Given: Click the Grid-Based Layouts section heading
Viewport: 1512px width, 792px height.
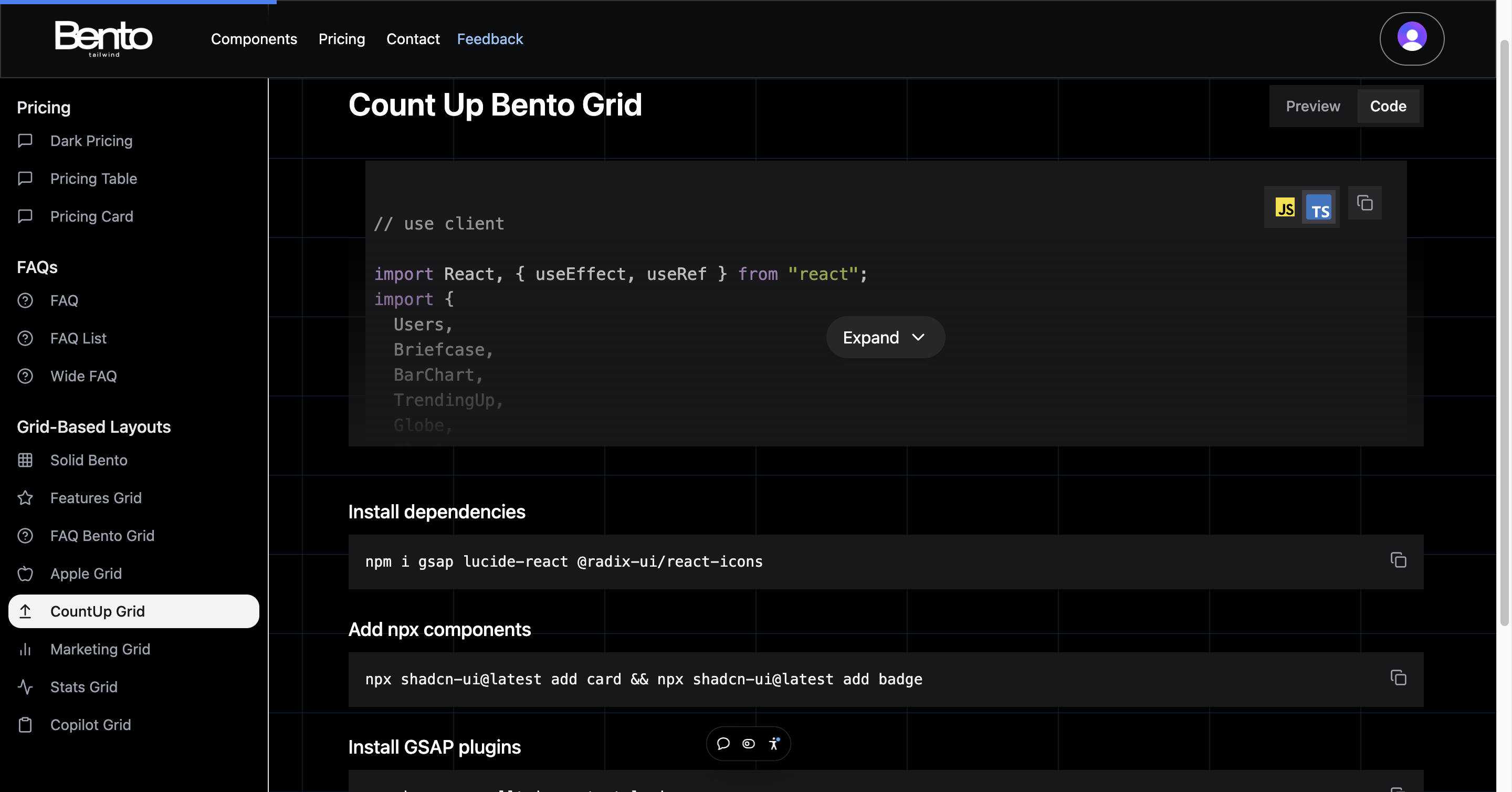Looking at the screenshot, I should coord(94,427).
